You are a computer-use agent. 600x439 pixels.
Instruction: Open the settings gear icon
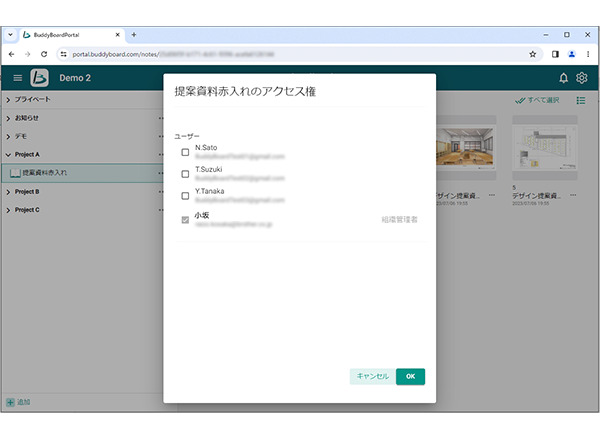point(582,78)
